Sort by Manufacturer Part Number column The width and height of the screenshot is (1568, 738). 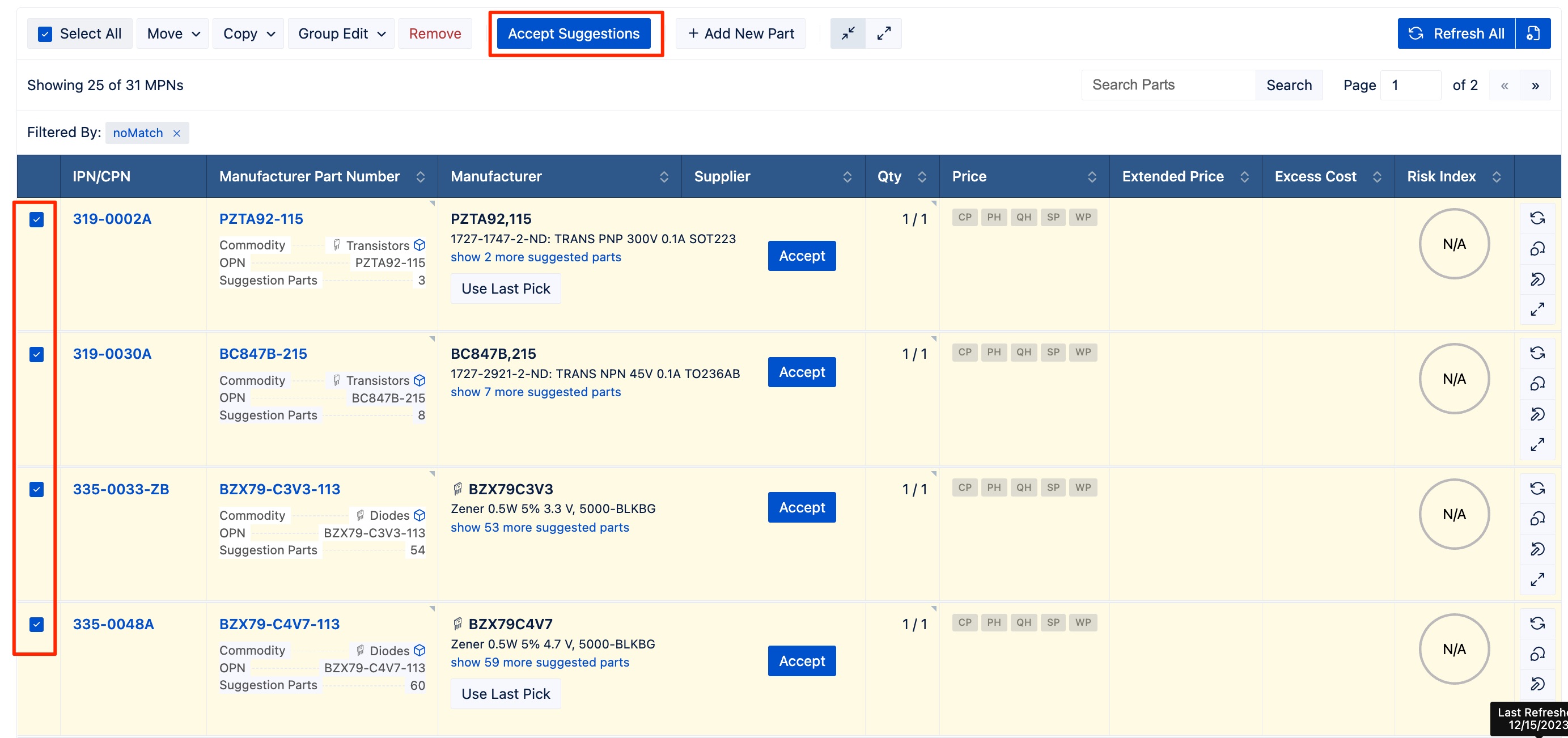pyautogui.click(x=420, y=177)
